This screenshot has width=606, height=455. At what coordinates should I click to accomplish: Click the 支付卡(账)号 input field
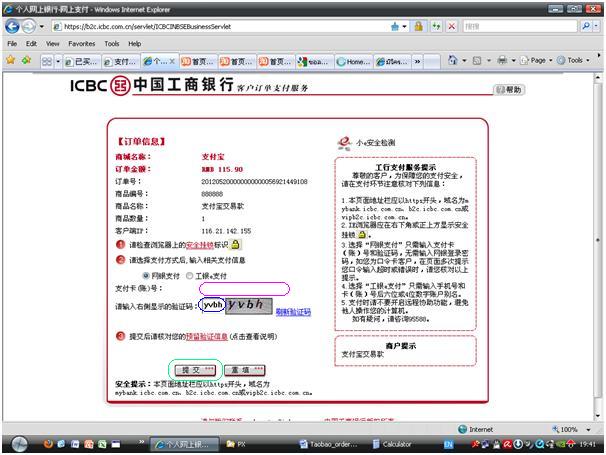coord(244,289)
